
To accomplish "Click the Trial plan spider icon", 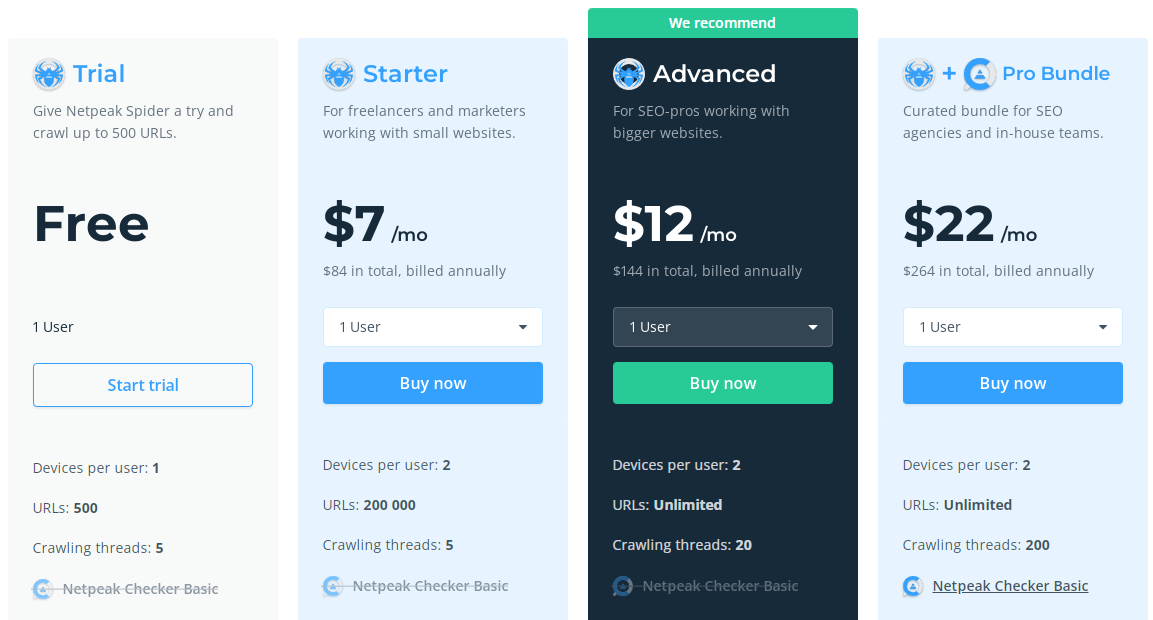I will point(49,74).
